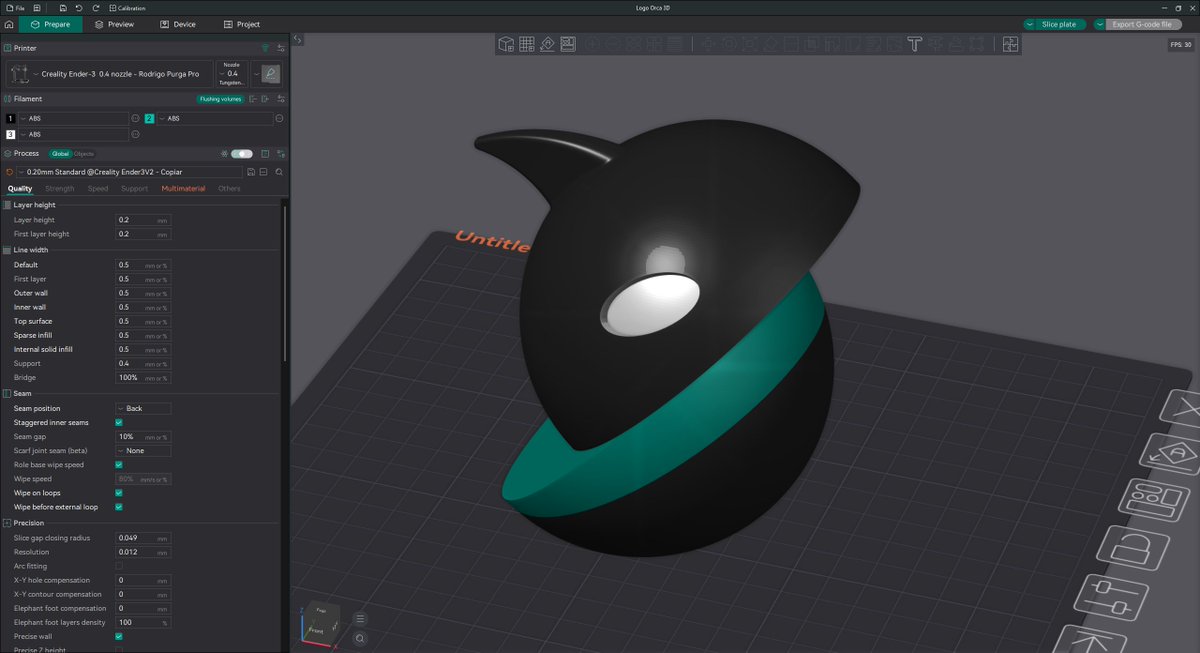Open the Multimaterial settings tab
Screen dimensions: 1200x653
click(x=183, y=188)
